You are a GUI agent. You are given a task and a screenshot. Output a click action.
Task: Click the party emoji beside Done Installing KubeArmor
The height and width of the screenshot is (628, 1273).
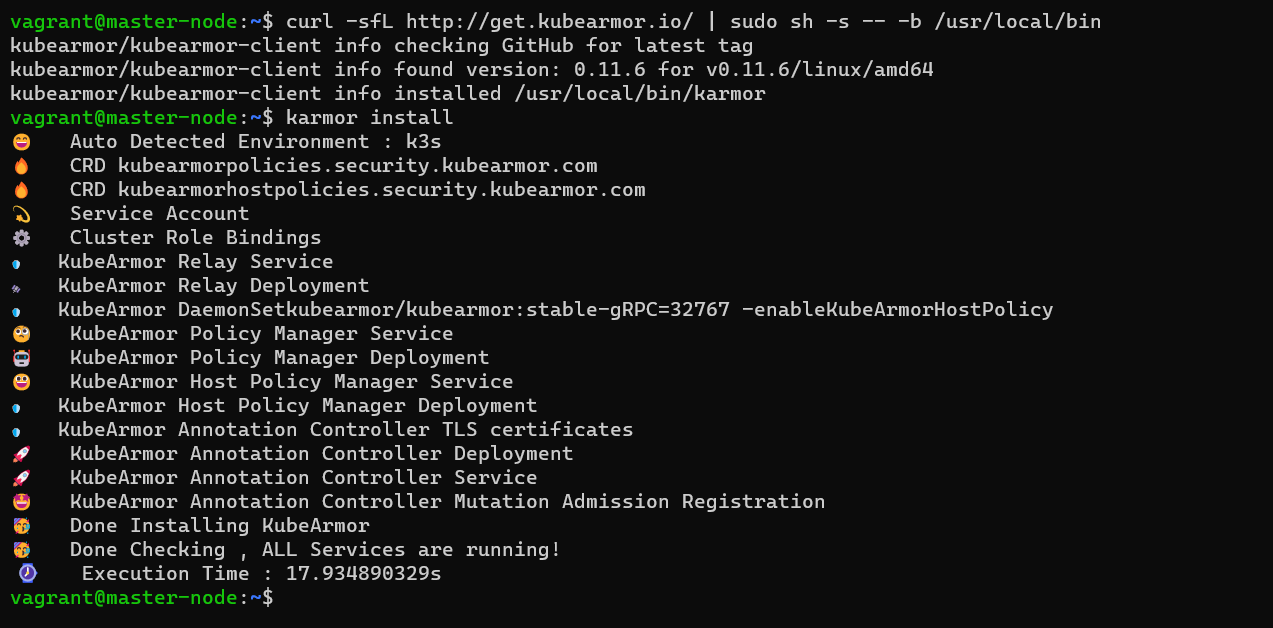click(21, 526)
